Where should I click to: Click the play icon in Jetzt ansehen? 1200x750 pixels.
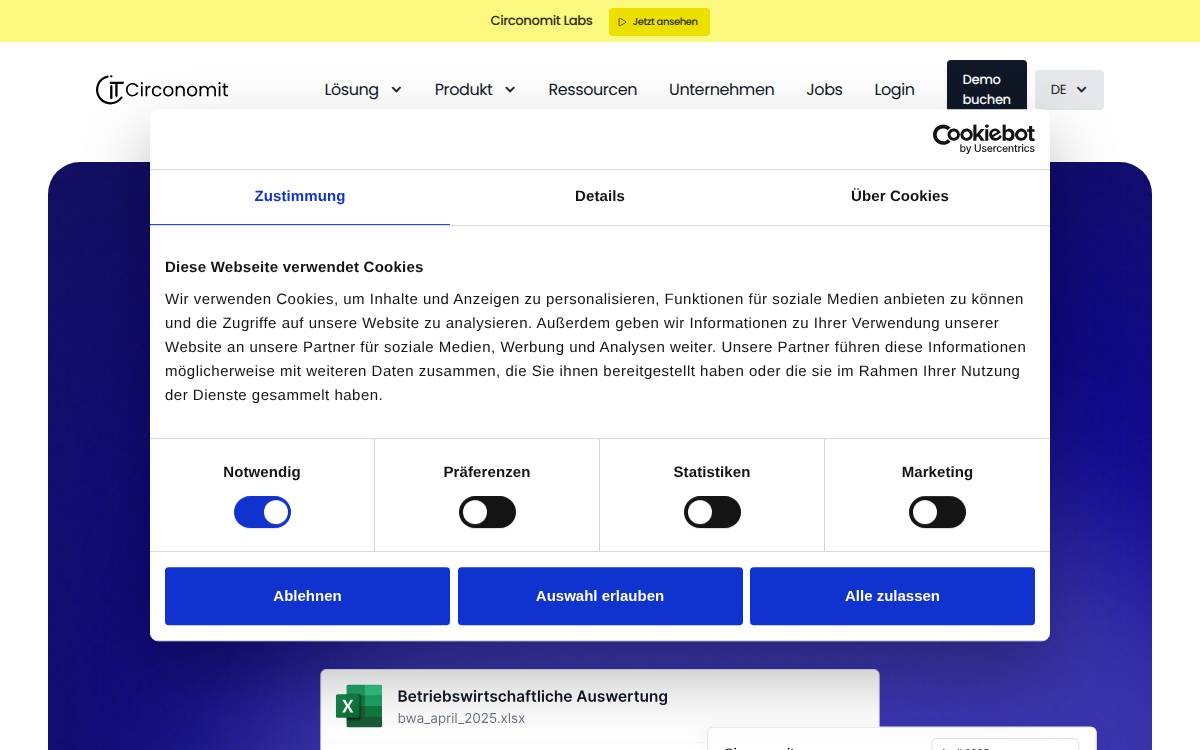click(622, 22)
